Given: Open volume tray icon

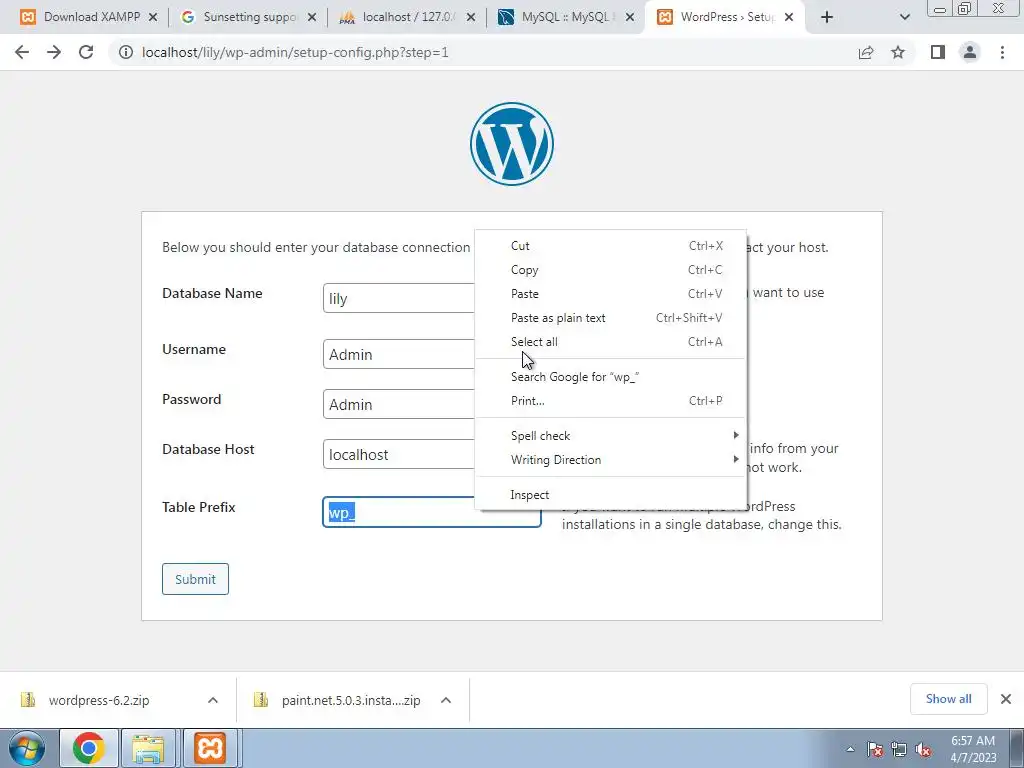Looking at the screenshot, I should [x=923, y=750].
